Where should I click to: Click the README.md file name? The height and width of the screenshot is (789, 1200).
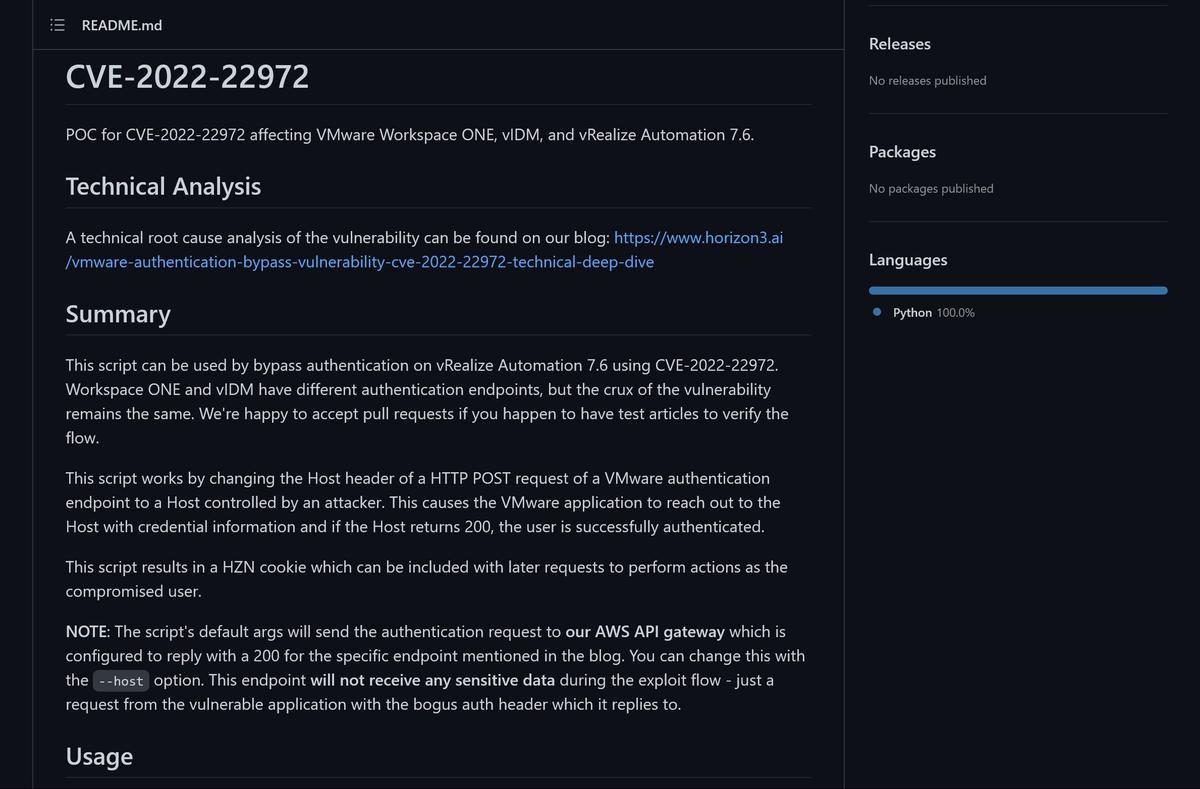click(x=122, y=25)
